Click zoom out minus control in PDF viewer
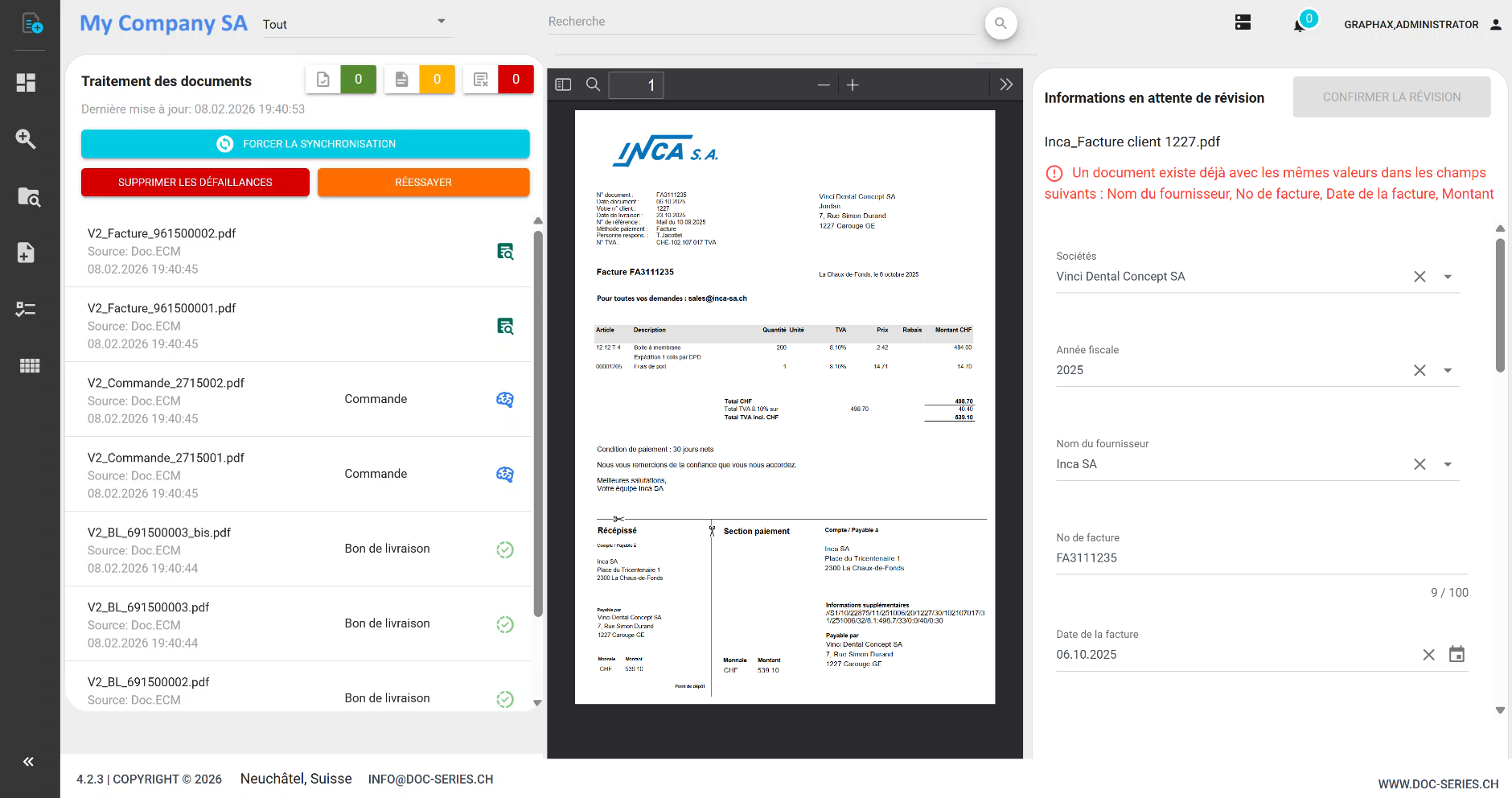The width and height of the screenshot is (1512, 798). click(x=824, y=84)
